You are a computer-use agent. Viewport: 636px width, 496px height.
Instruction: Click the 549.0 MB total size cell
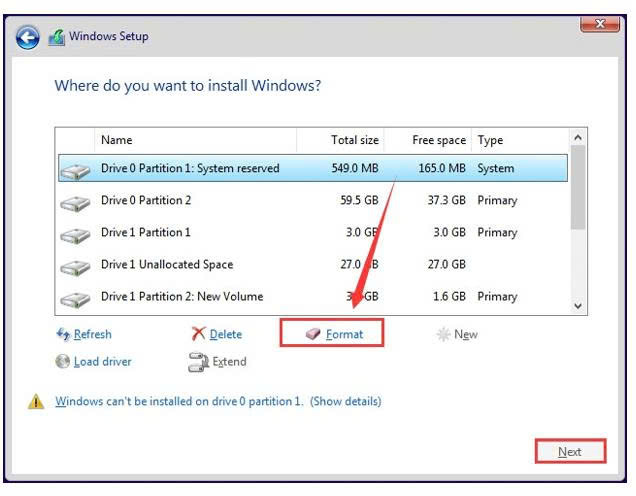(x=355, y=168)
